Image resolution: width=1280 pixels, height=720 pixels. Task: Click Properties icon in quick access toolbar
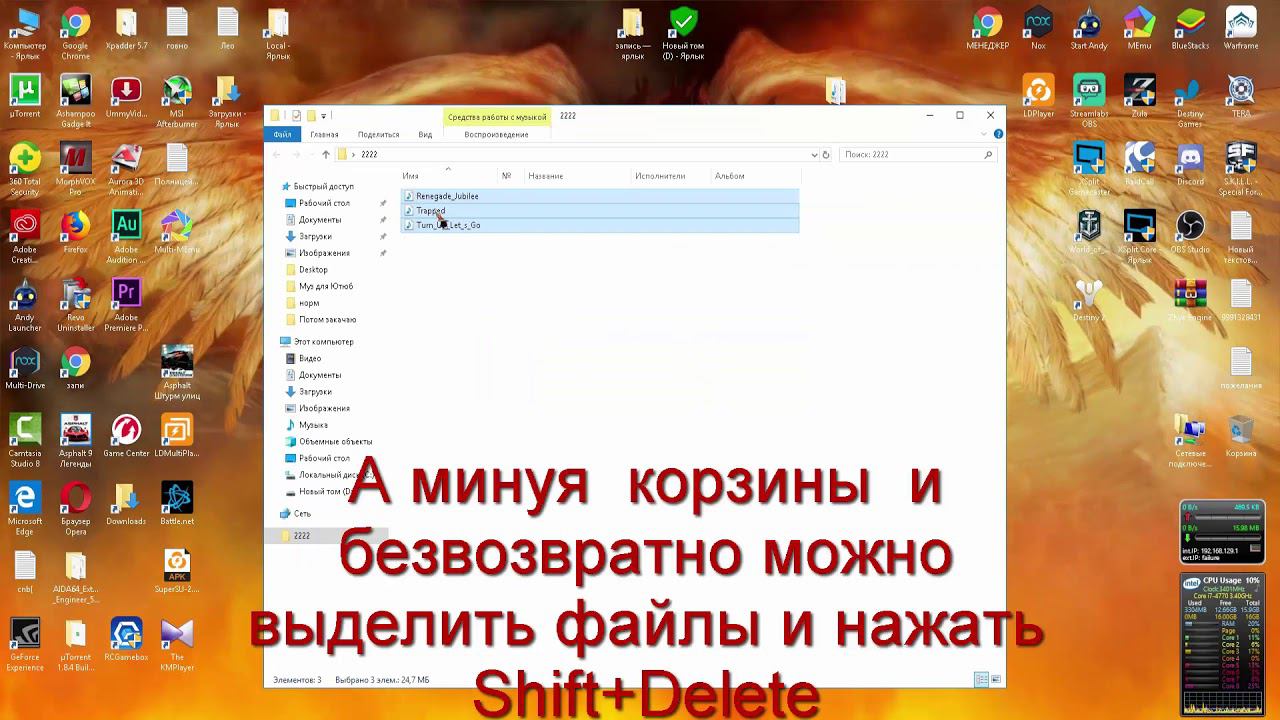point(296,116)
